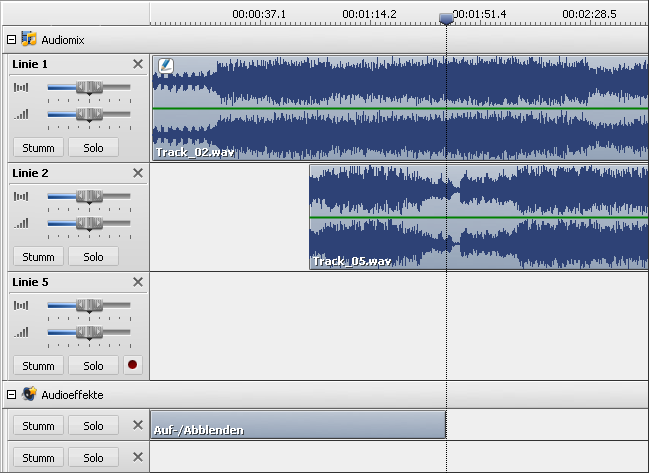
Task: Delete the Auf-/Abblenden effect row via X
Action: 138,425
